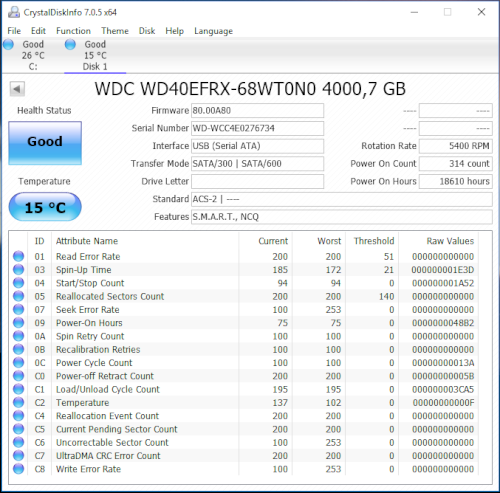The image size is (500, 493).
Task: Click the Power On Count 314 field
Action: pos(456,164)
